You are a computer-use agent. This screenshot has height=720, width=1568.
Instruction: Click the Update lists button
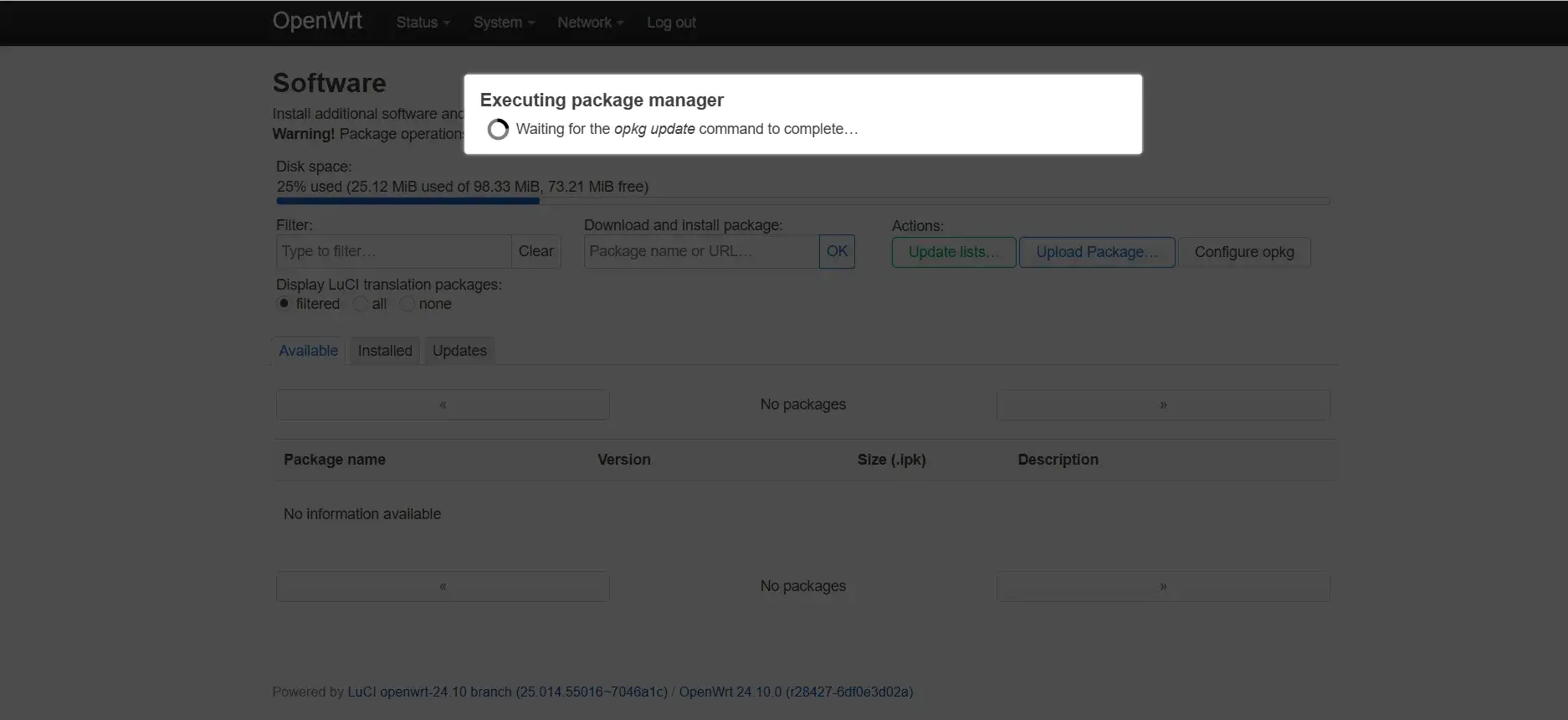tap(954, 252)
